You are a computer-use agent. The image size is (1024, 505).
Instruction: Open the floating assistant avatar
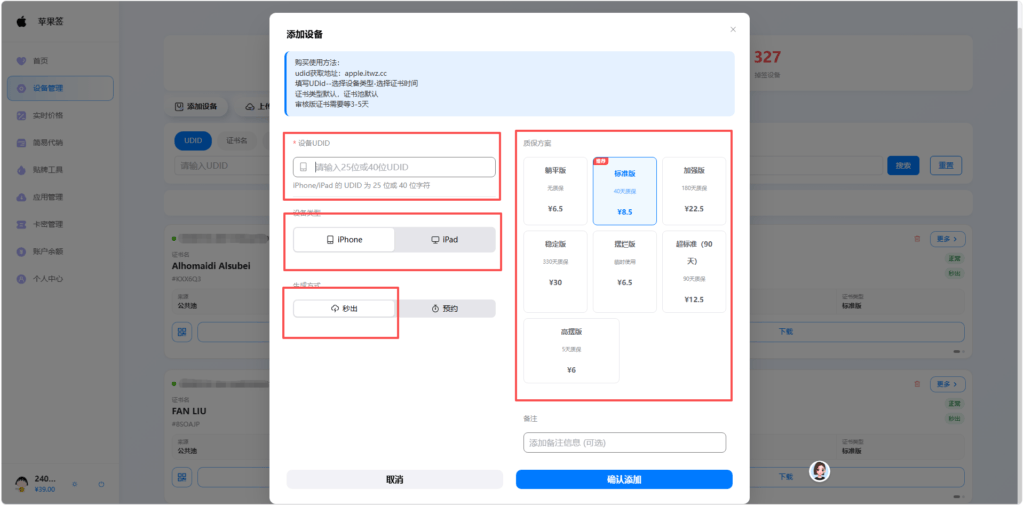pos(819,471)
